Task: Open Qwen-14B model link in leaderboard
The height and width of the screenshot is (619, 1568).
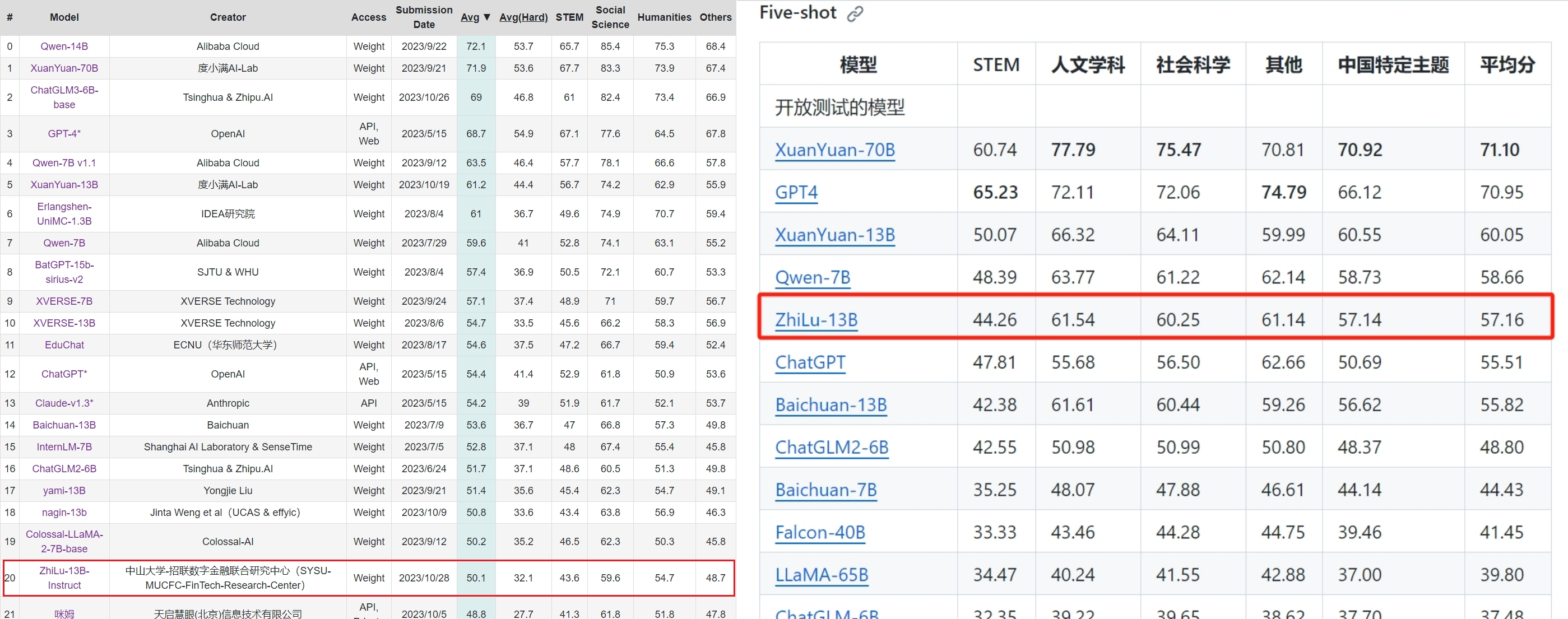Action: (64, 46)
